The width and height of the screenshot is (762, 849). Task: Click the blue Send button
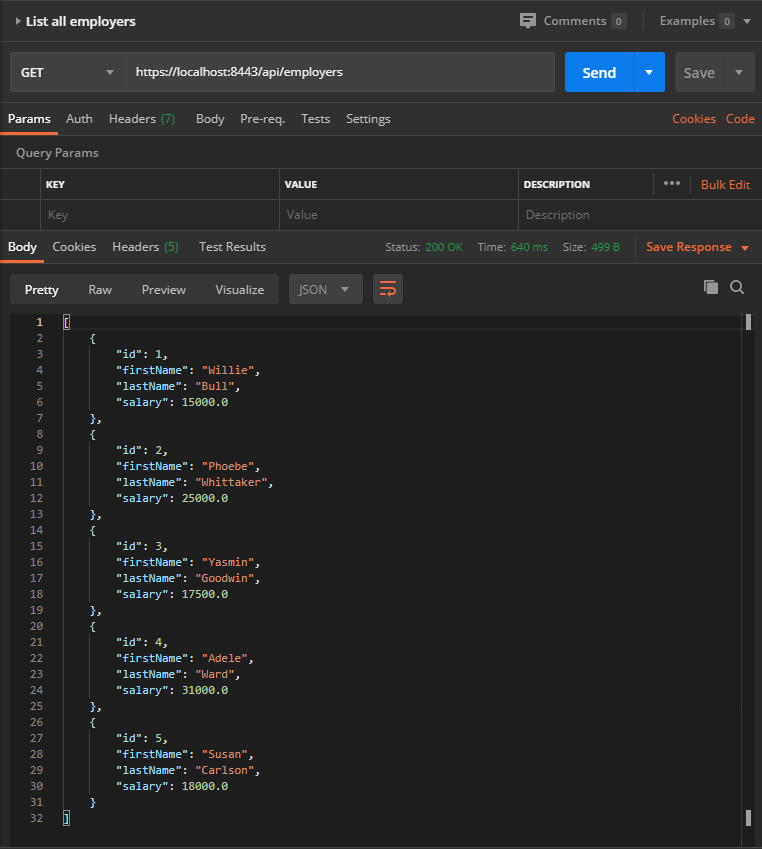[599, 72]
